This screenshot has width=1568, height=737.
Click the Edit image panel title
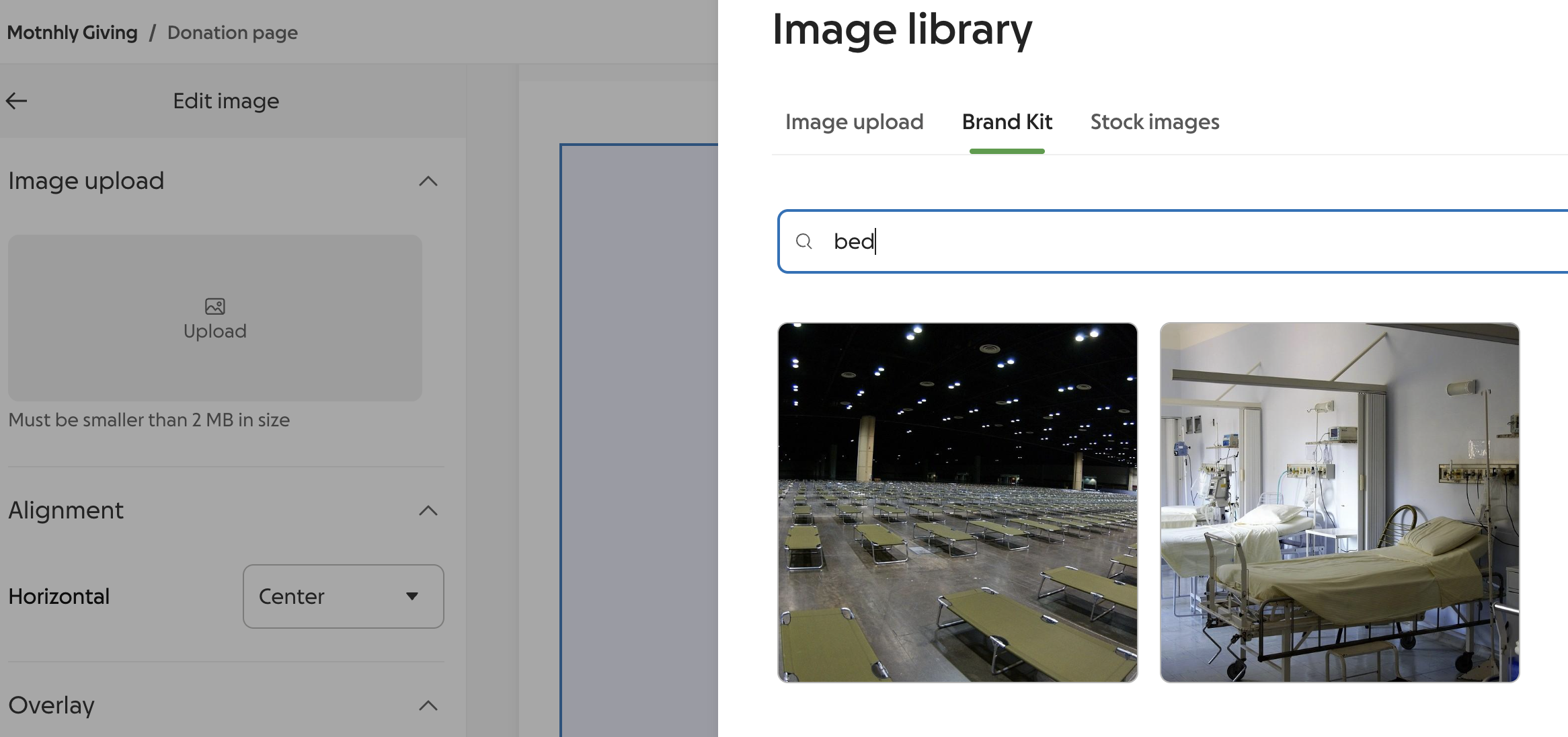226,101
